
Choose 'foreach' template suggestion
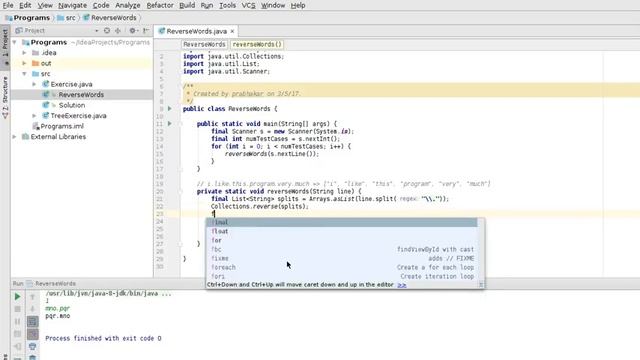[x=342, y=267]
